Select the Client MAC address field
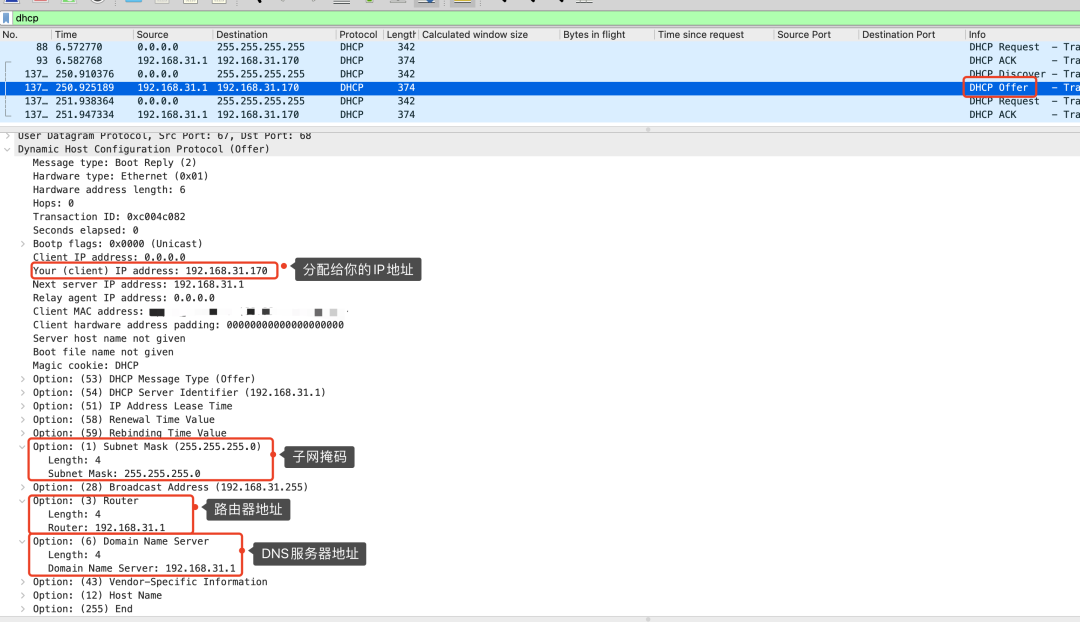 tap(189, 311)
